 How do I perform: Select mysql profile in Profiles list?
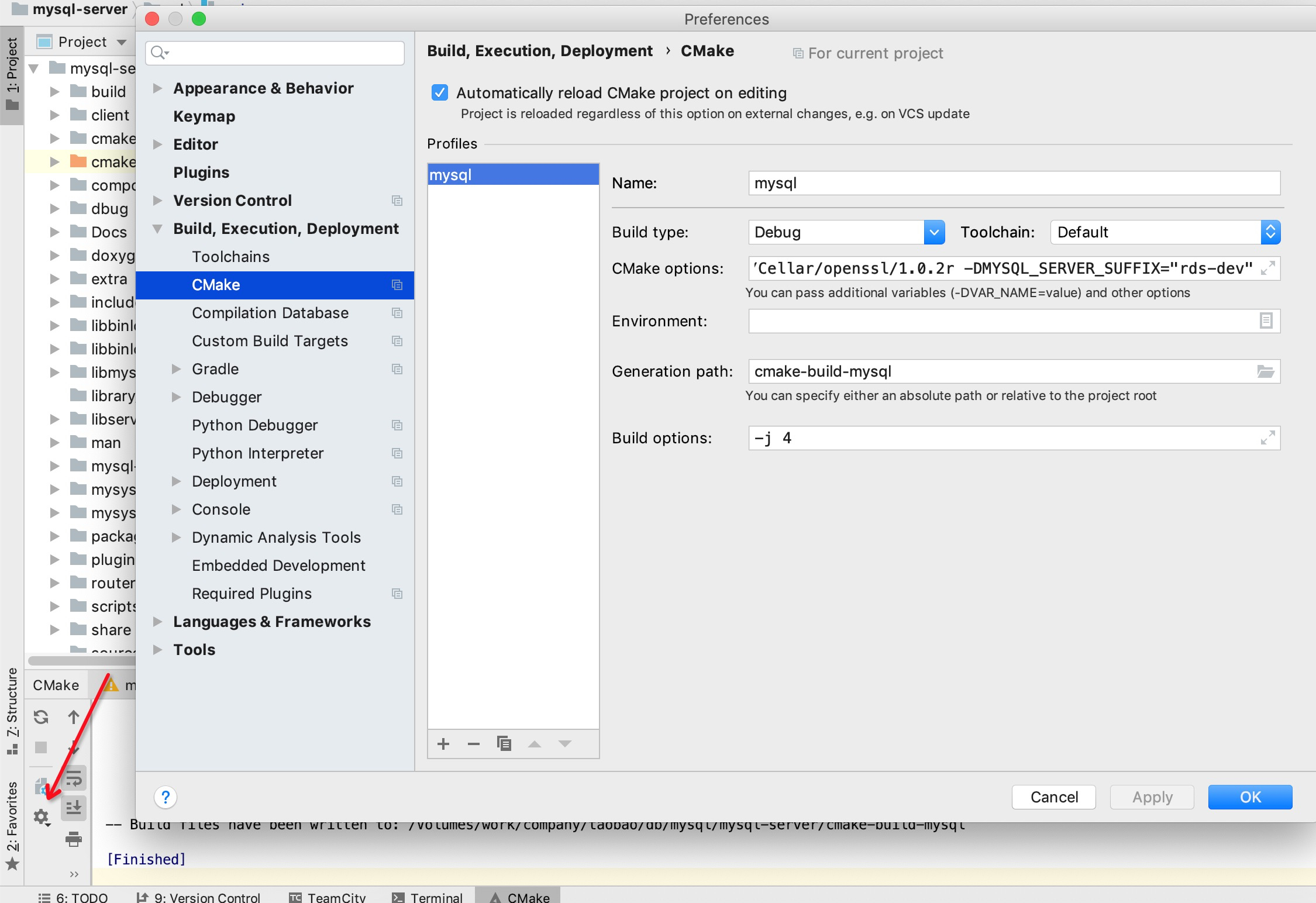514,175
